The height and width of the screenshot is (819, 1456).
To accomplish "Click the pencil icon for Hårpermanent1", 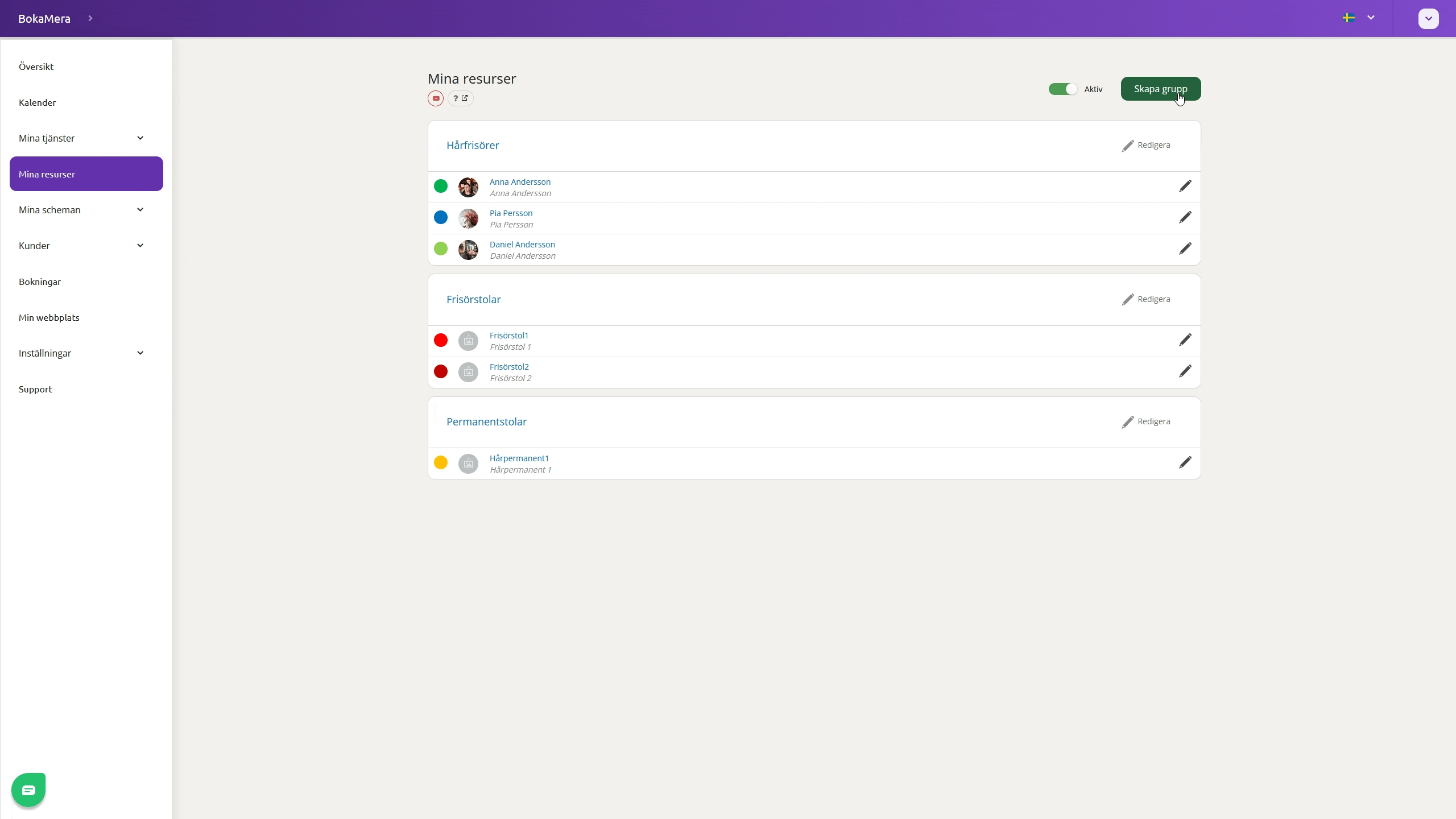I will (x=1185, y=462).
